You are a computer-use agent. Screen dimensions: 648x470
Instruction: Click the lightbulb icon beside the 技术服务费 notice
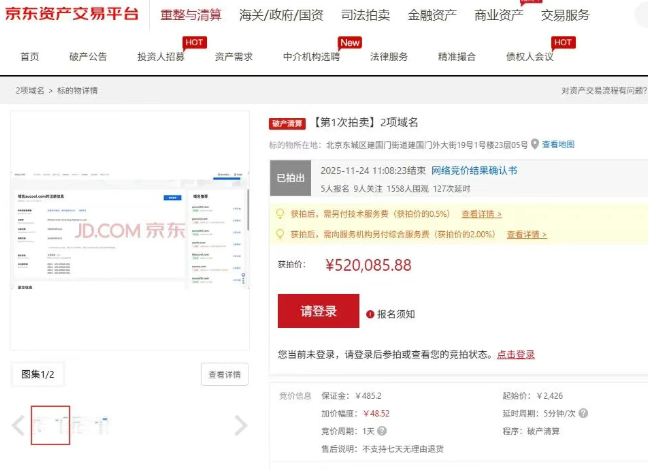(x=280, y=214)
